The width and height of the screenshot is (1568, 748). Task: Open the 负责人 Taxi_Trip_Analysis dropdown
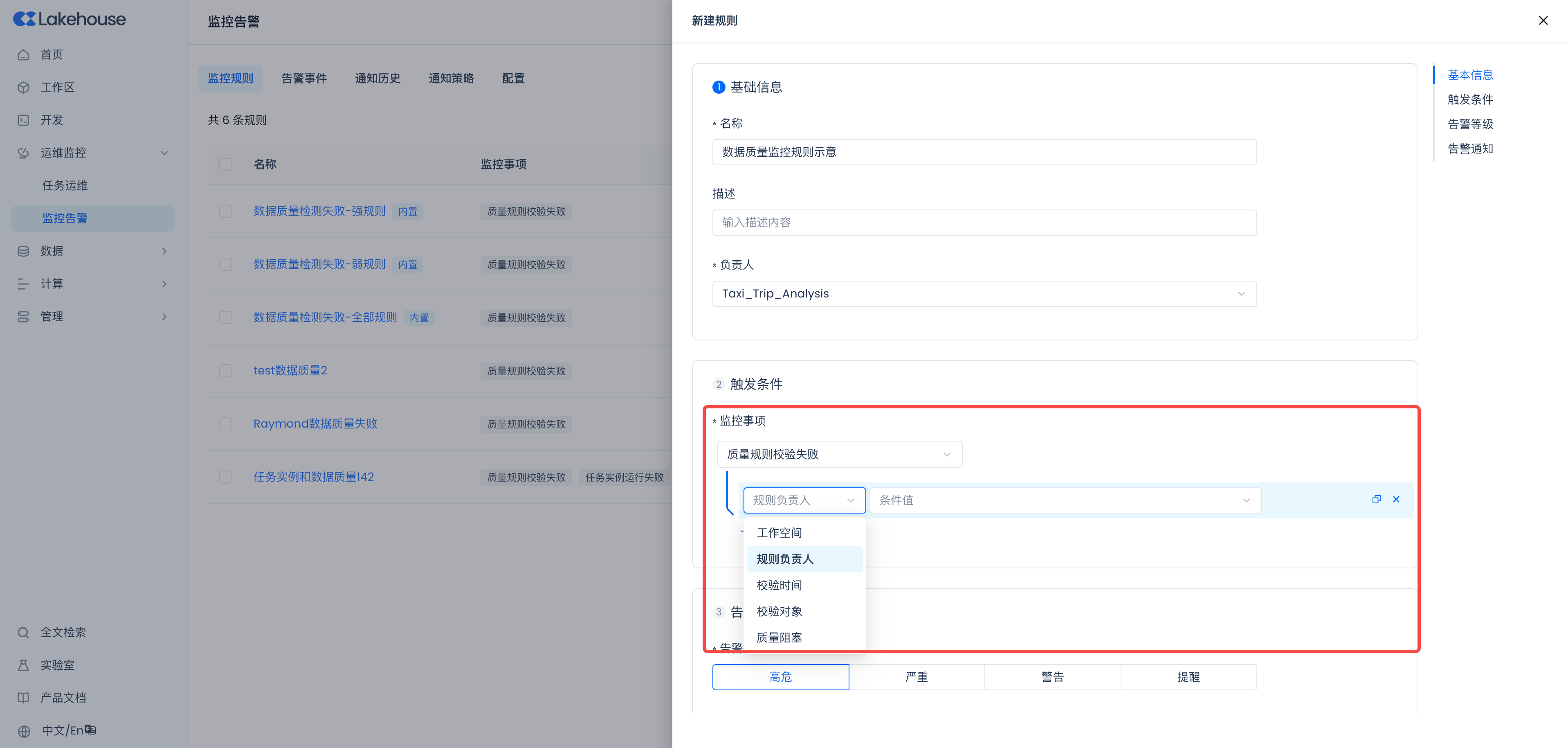coord(984,294)
